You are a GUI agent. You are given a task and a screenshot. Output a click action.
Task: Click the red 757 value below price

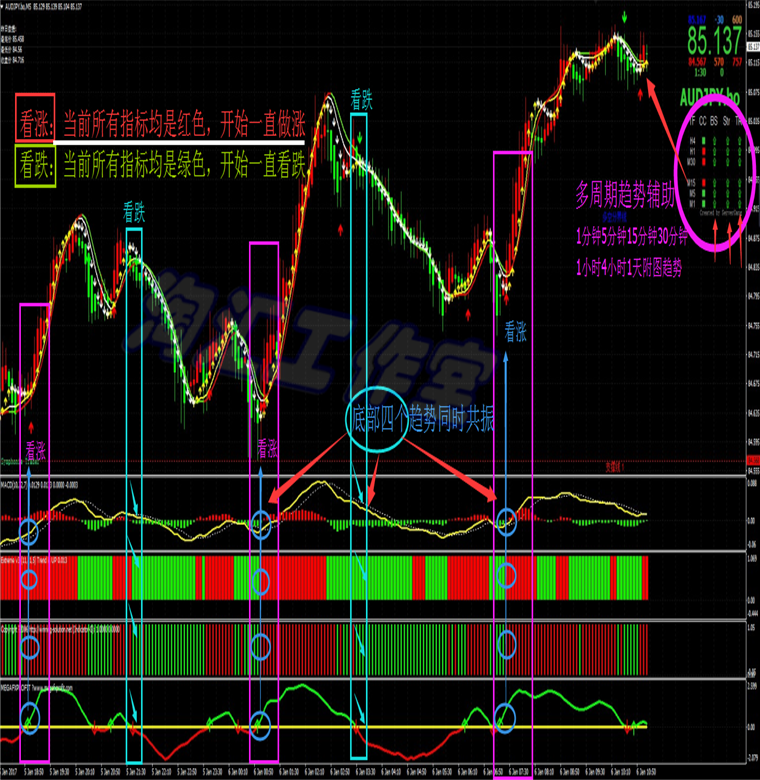[737, 62]
